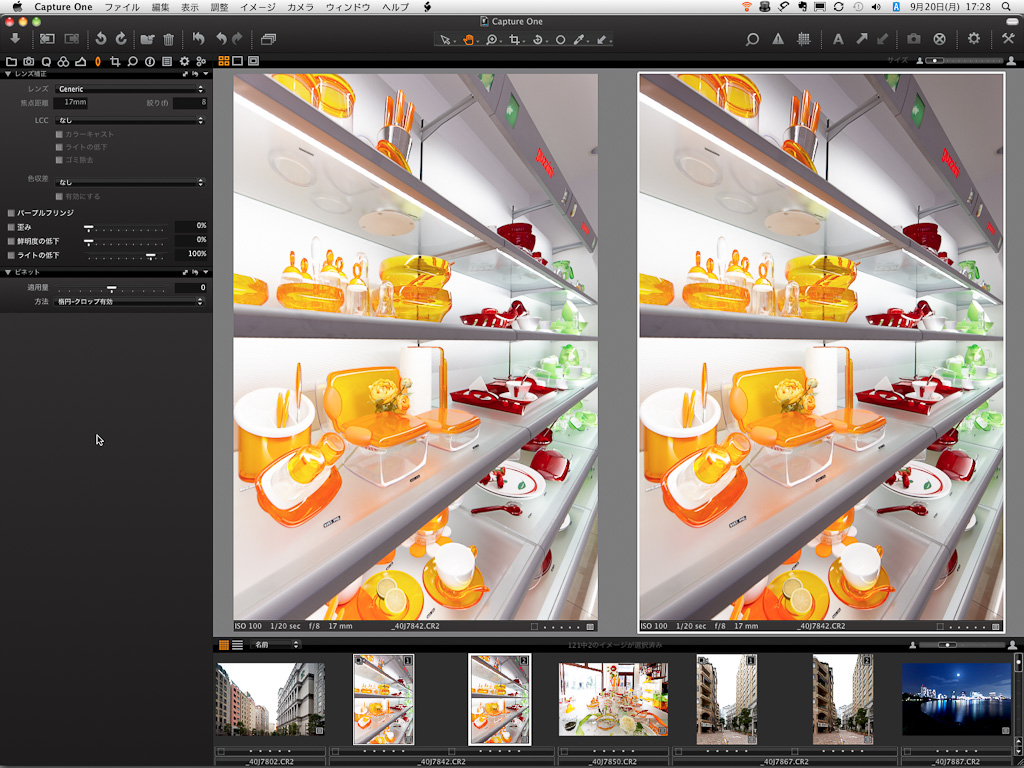Select the orange hand pan tool
This screenshot has width=1024, height=768.
468,40
